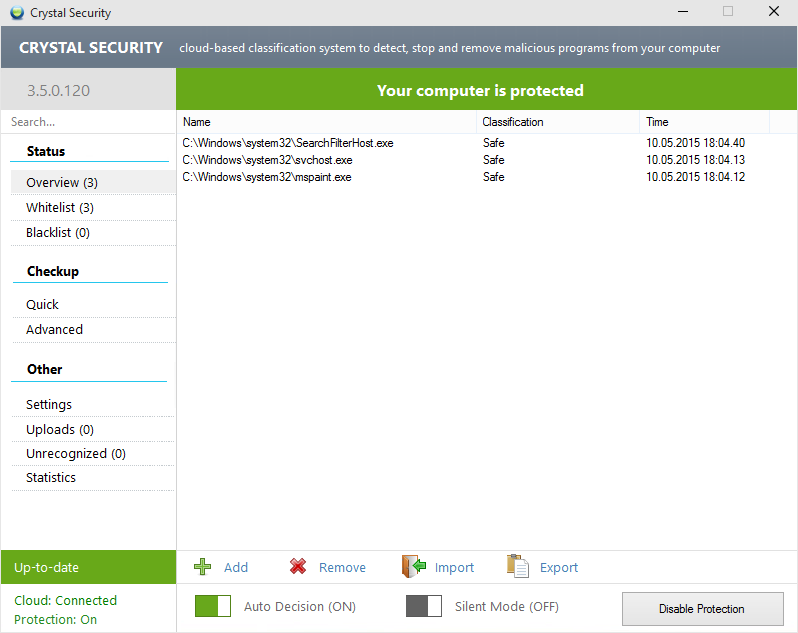Toggle the Auto Decision switch
This screenshot has height=633, width=798.
tap(213, 606)
